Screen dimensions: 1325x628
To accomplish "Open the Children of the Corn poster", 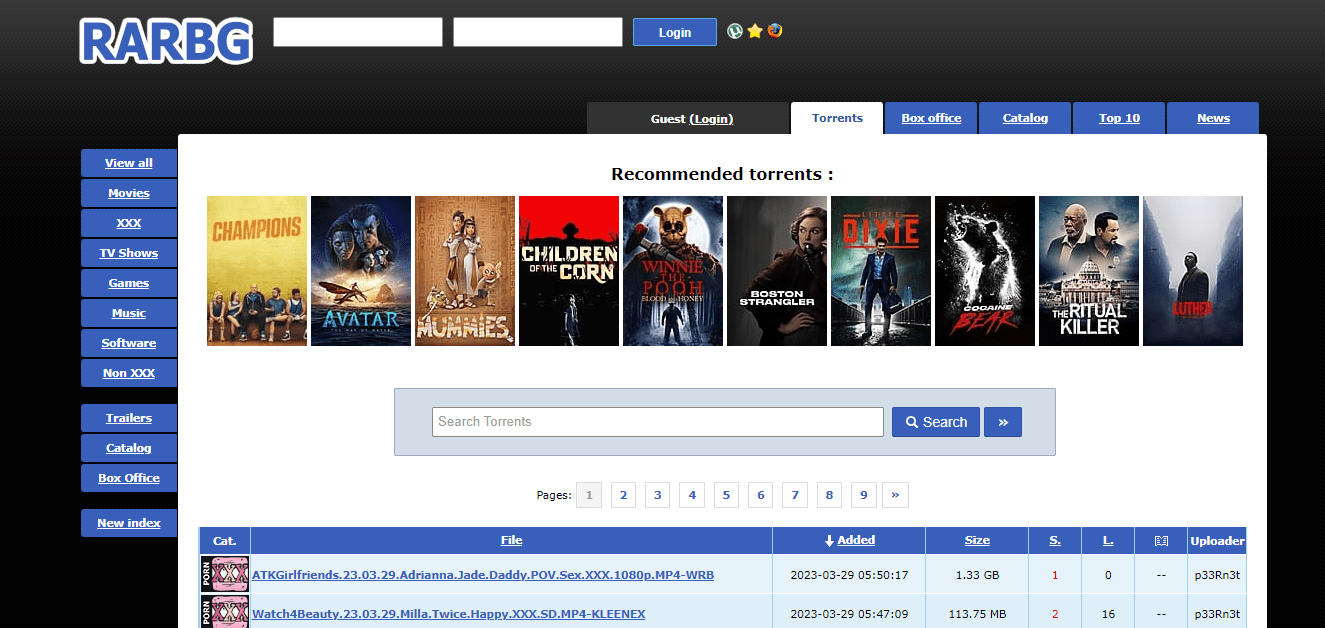I will 569,271.
